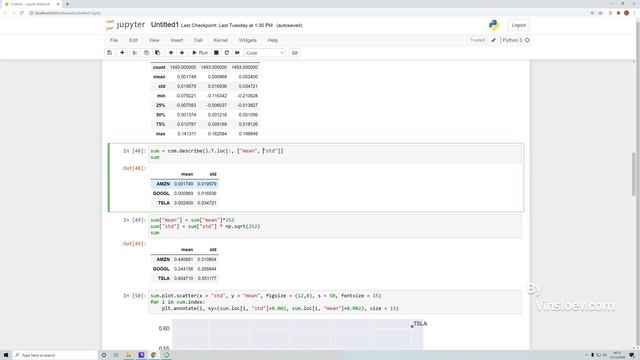Click the Jupyter logo
This screenshot has height=360, width=640.
[x=125, y=25]
